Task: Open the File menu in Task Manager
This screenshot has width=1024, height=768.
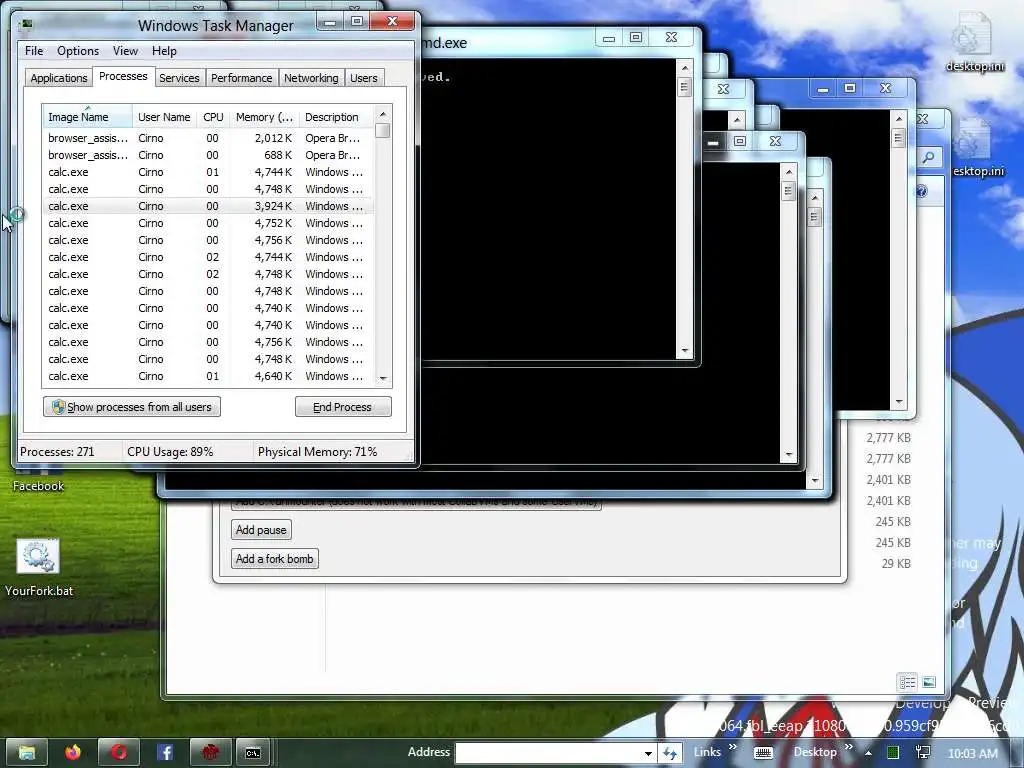Action: coord(34,51)
